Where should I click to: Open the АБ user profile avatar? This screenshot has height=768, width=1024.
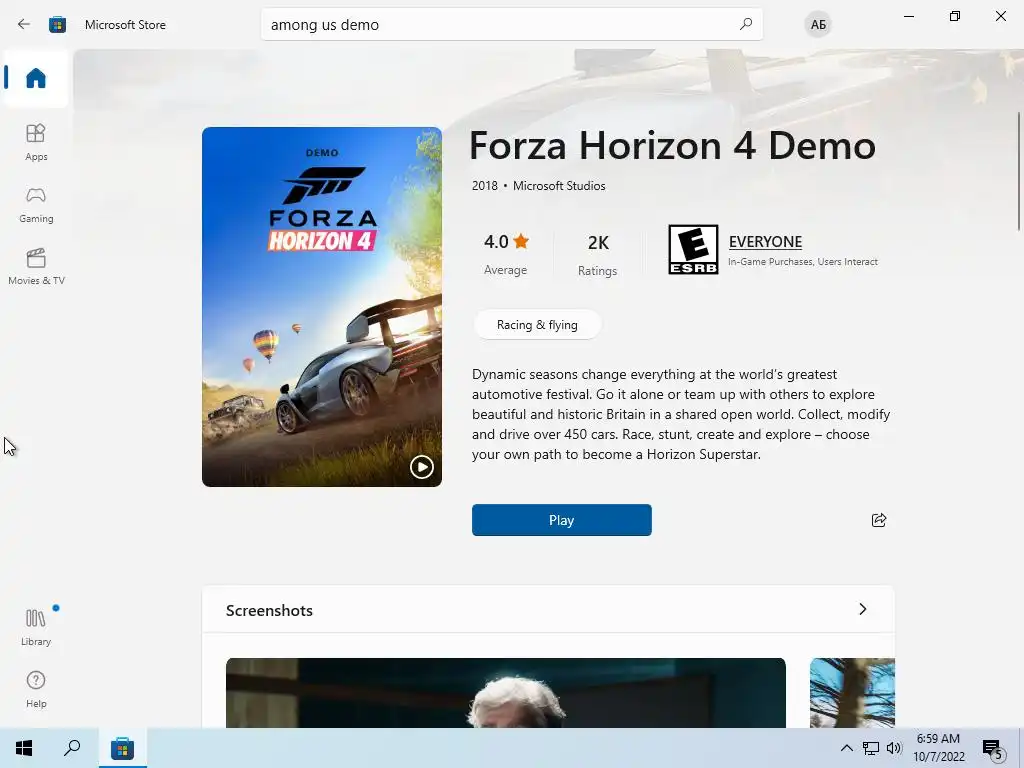[x=818, y=25]
